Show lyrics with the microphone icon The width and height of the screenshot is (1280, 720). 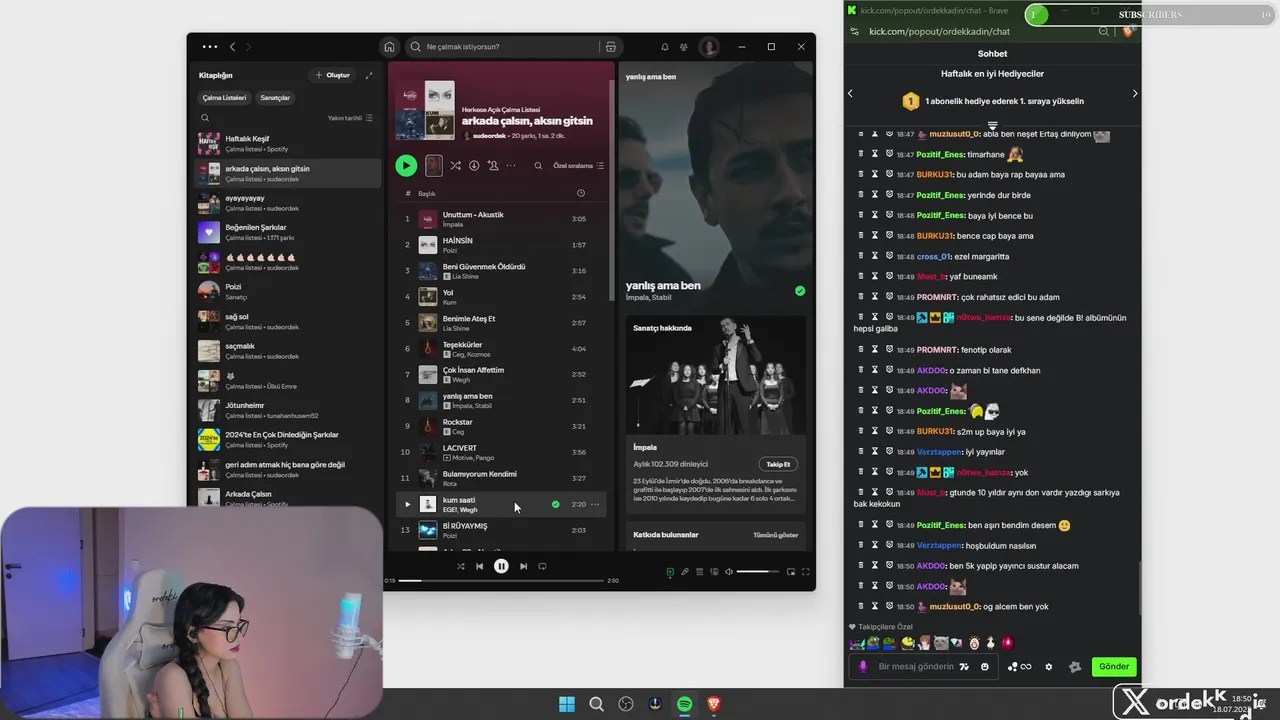[x=685, y=572]
